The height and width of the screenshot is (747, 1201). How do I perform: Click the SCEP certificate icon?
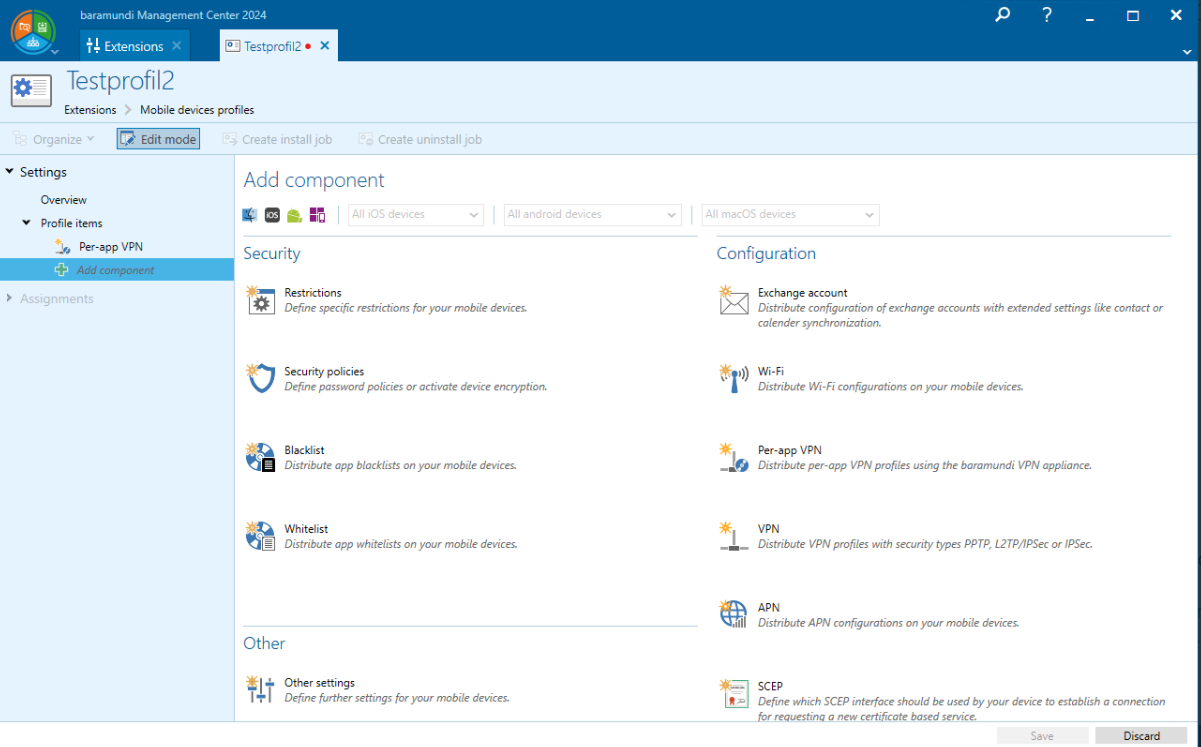(733, 693)
